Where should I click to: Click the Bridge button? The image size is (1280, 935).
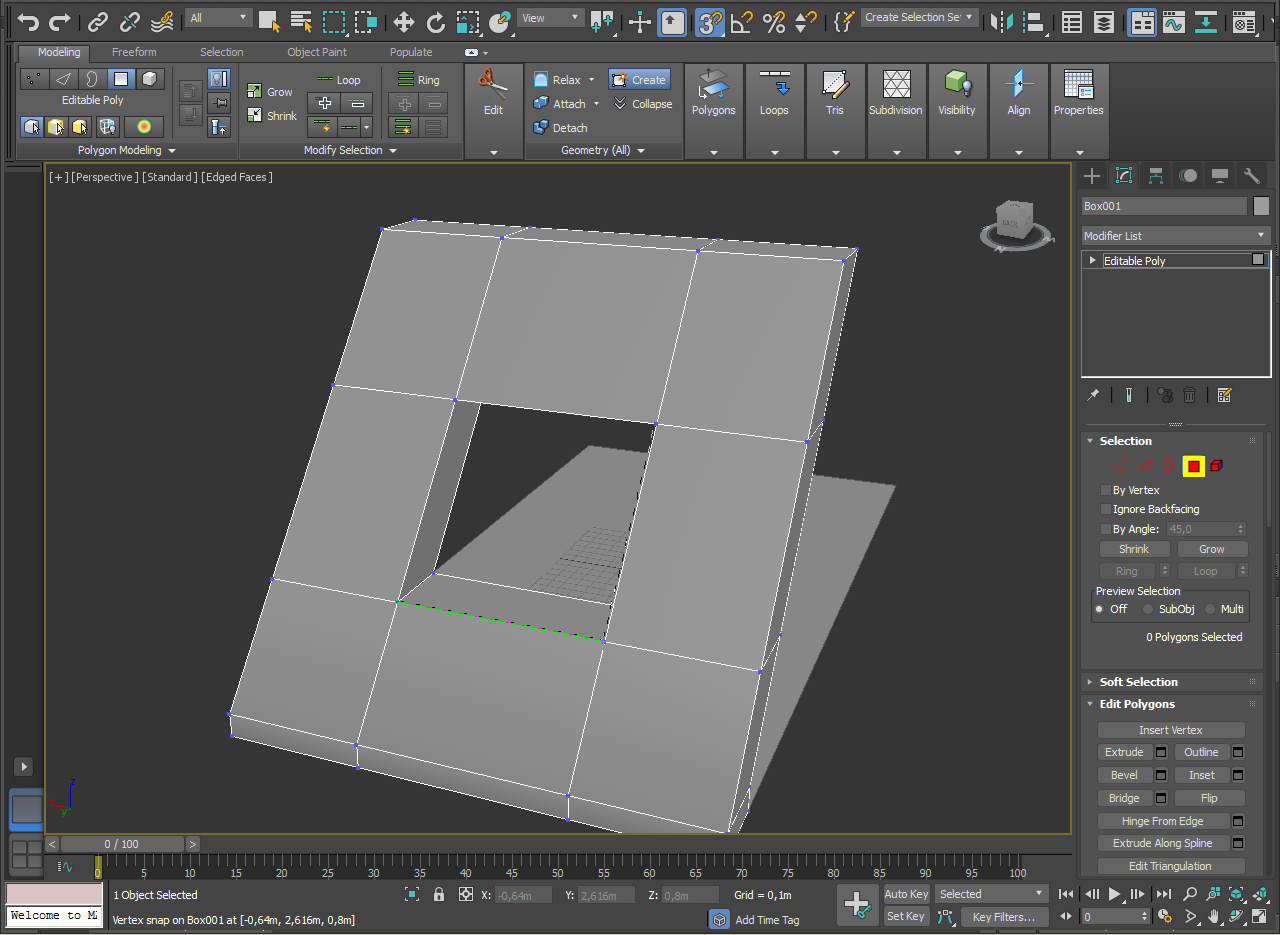[x=1124, y=798]
